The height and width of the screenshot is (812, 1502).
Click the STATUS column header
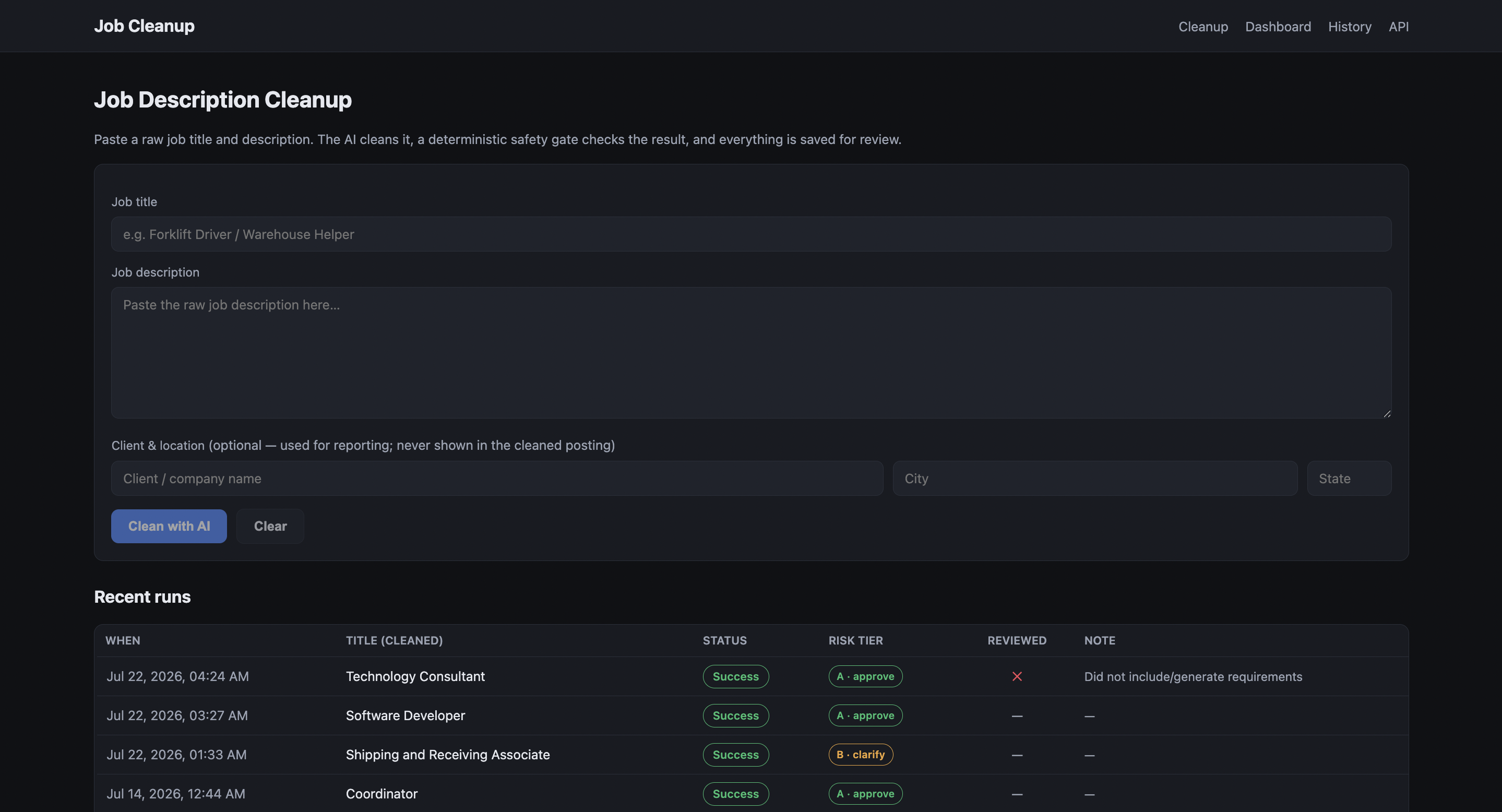[x=724, y=641]
